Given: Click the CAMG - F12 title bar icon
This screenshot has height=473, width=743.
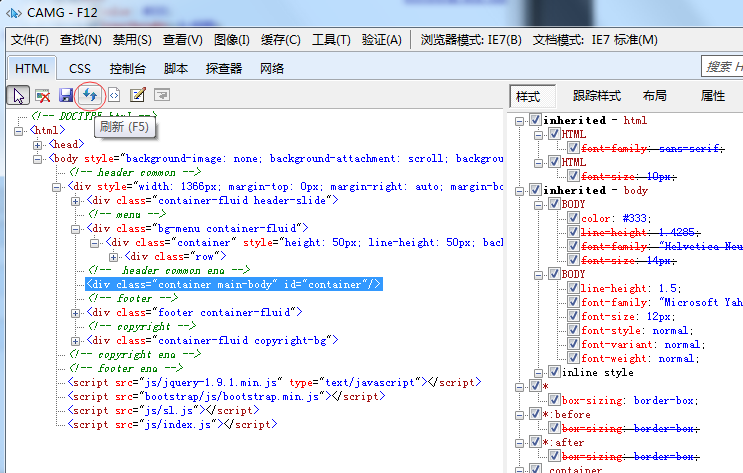Looking at the screenshot, I should click(13, 13).
